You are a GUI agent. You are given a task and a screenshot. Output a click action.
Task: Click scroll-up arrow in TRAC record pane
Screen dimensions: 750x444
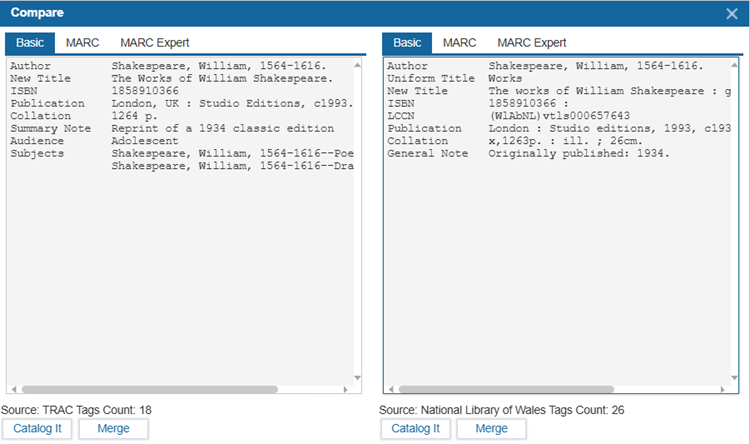(357, 65)
